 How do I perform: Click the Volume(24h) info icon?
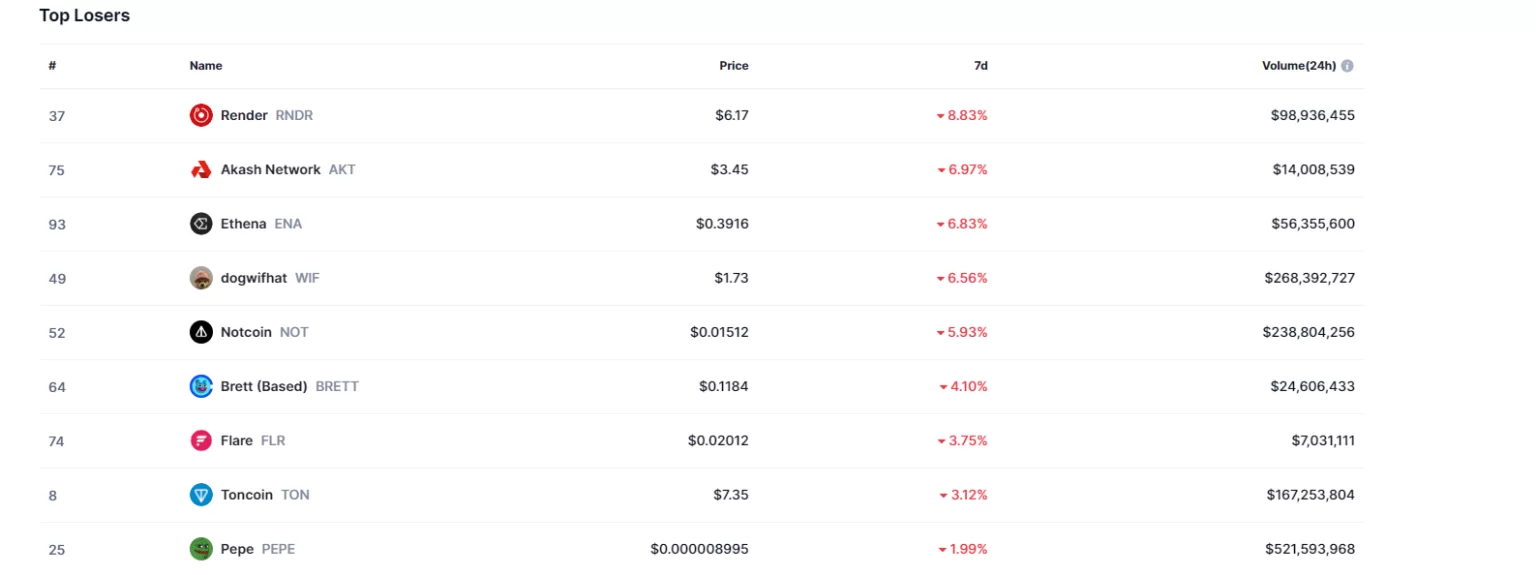click(x=1347, y=66)
